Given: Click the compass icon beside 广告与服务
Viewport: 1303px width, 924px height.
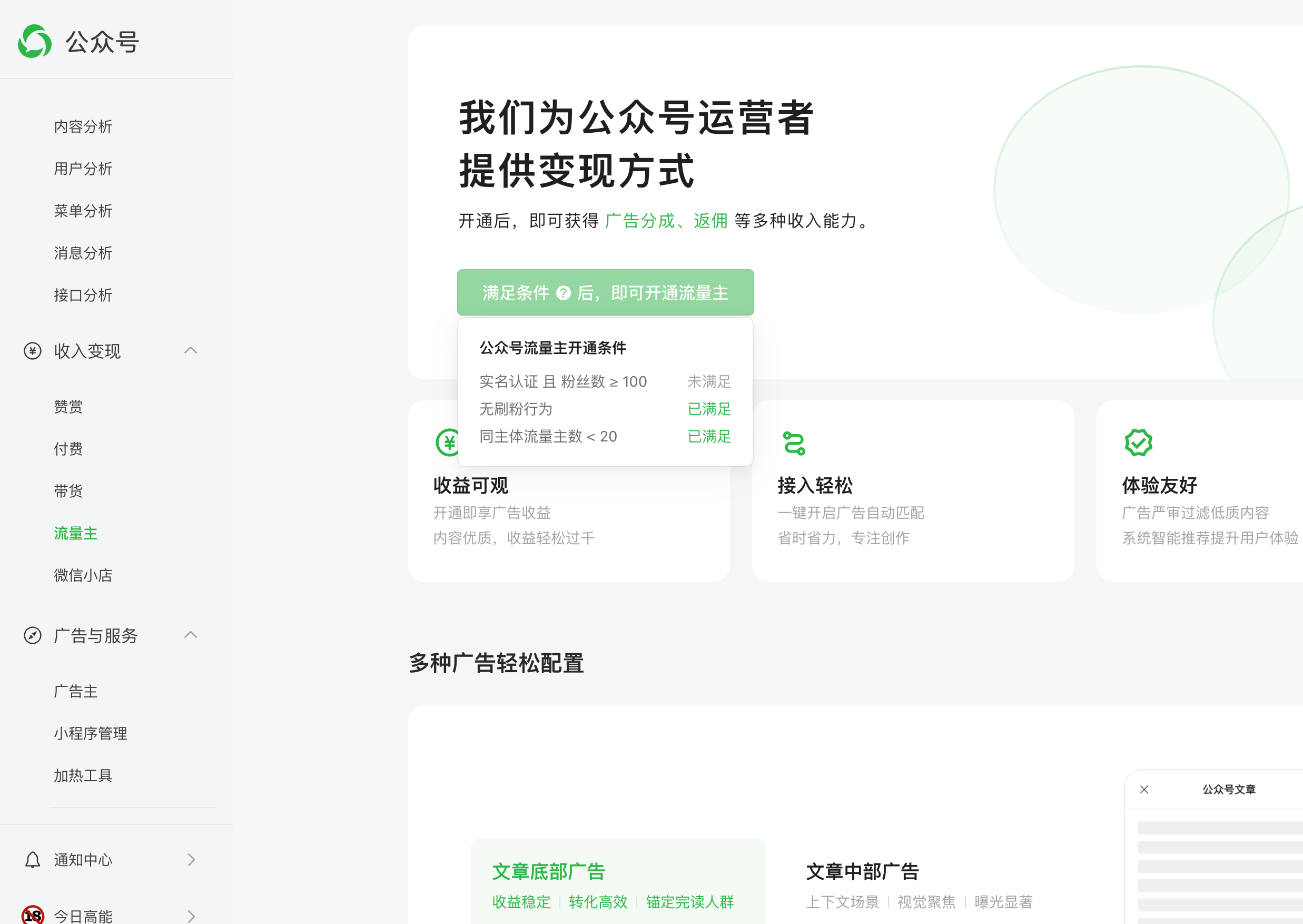Looking at the screenshot, I should pyautogui.click(x=33, y=635).
